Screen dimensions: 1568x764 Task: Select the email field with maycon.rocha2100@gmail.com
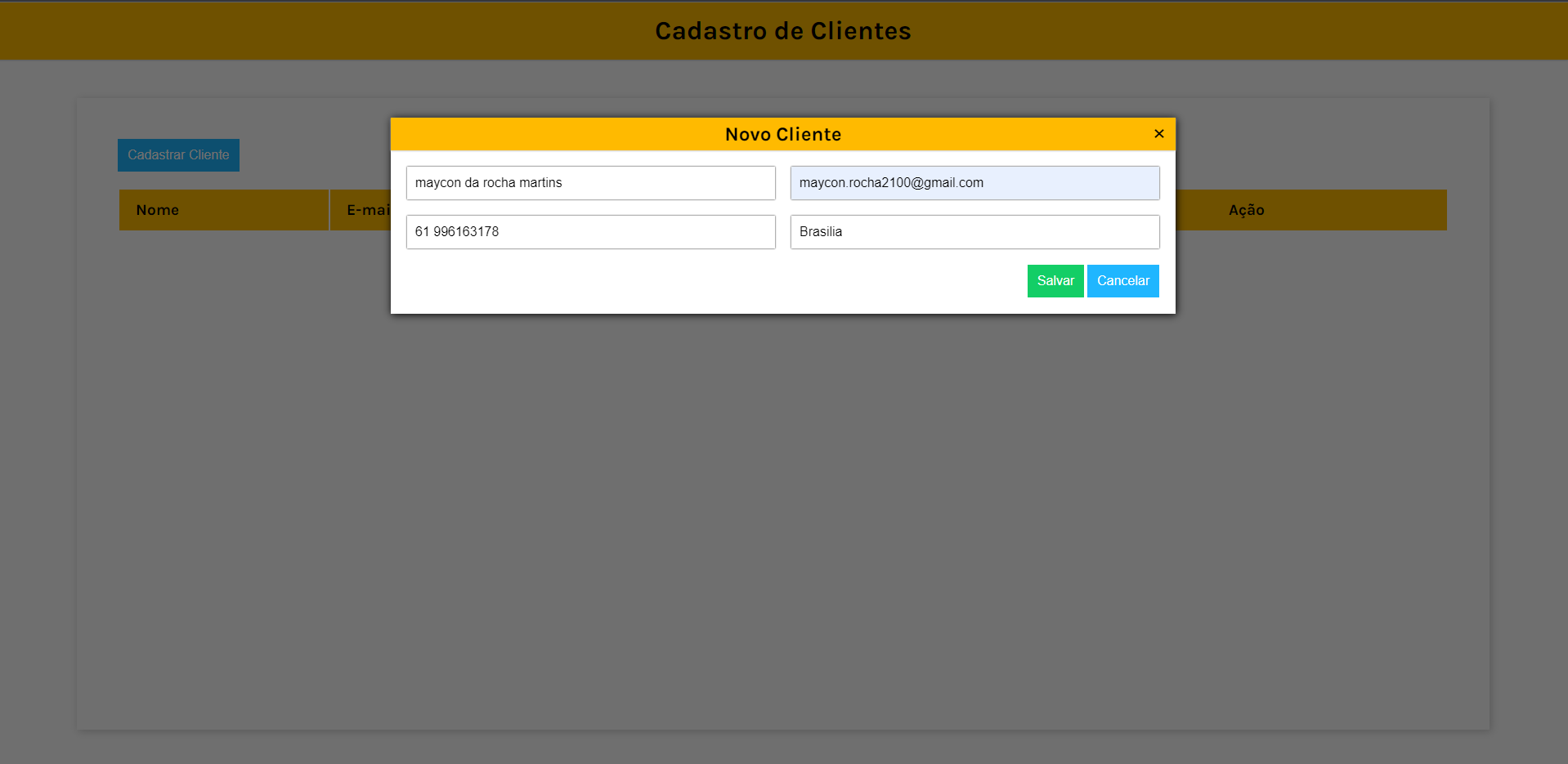[974, 182]
